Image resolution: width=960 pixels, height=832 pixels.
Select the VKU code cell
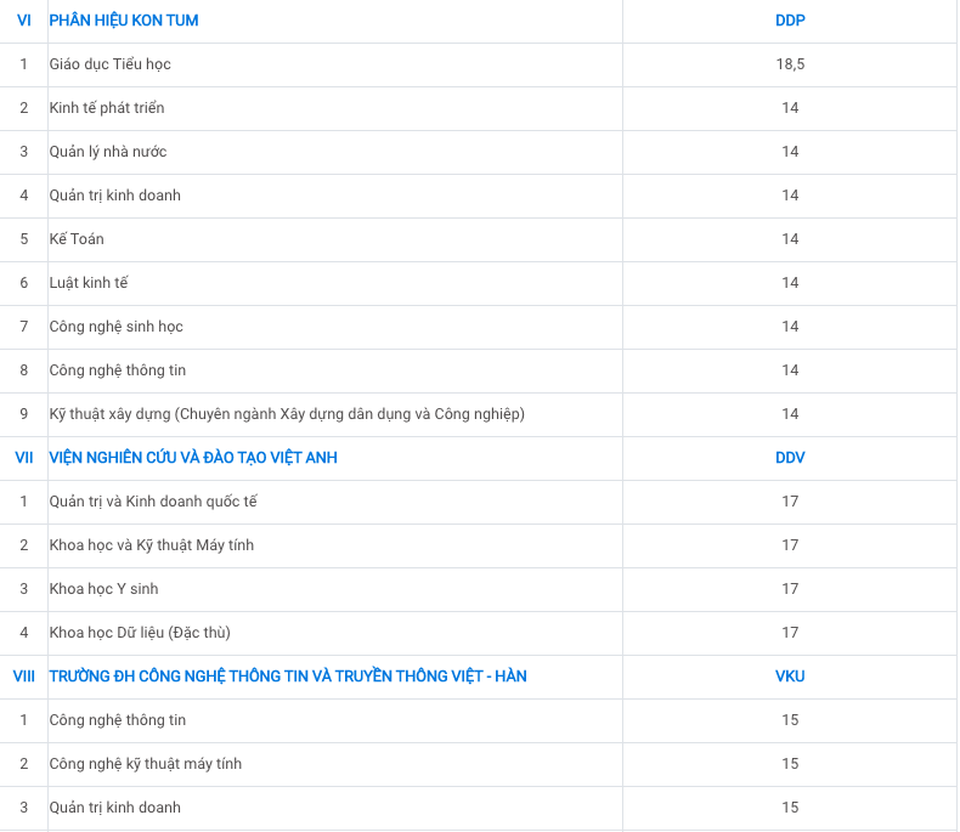[x=789, y=676]
